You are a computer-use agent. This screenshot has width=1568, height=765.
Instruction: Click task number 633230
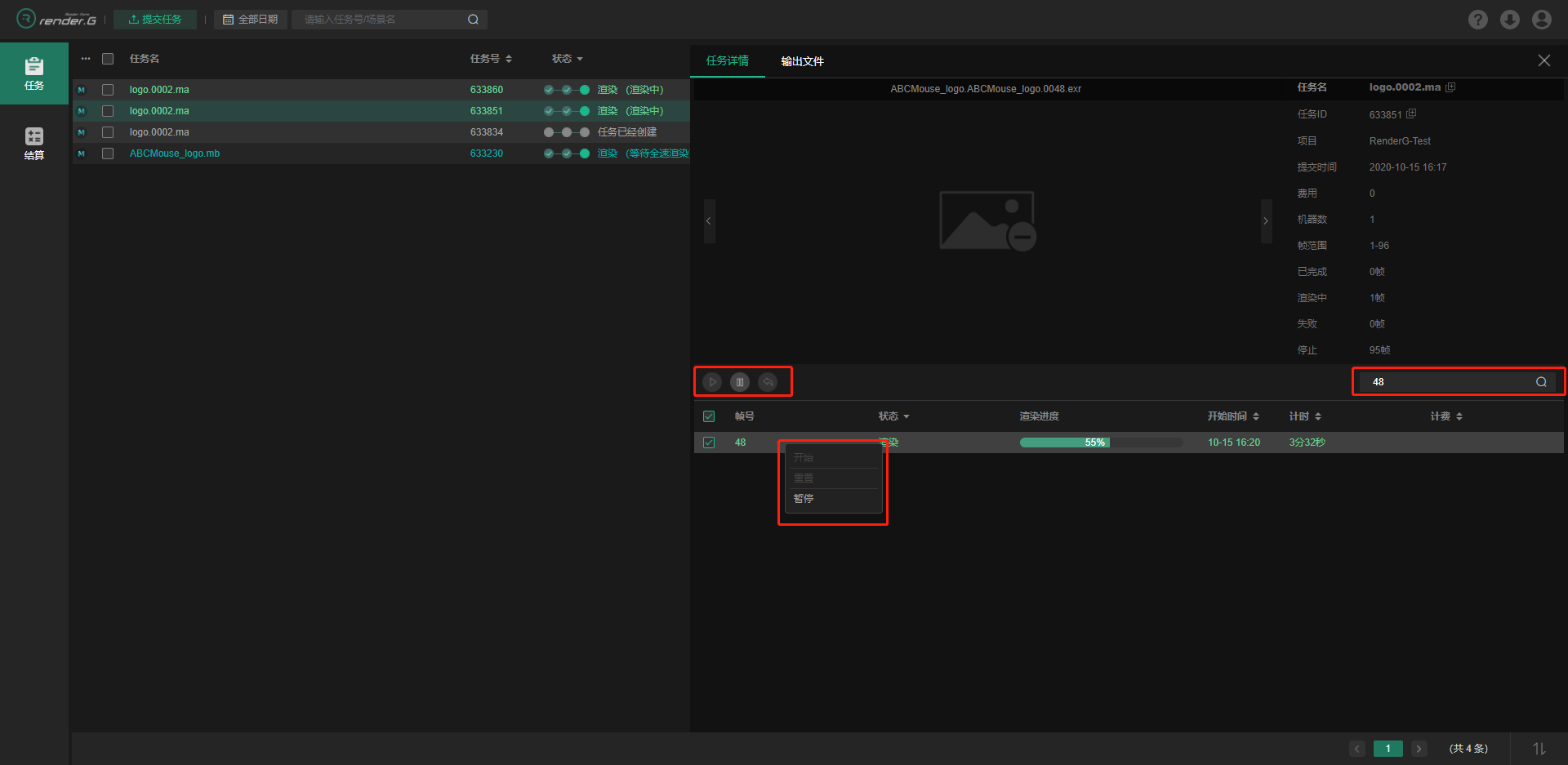487,153
